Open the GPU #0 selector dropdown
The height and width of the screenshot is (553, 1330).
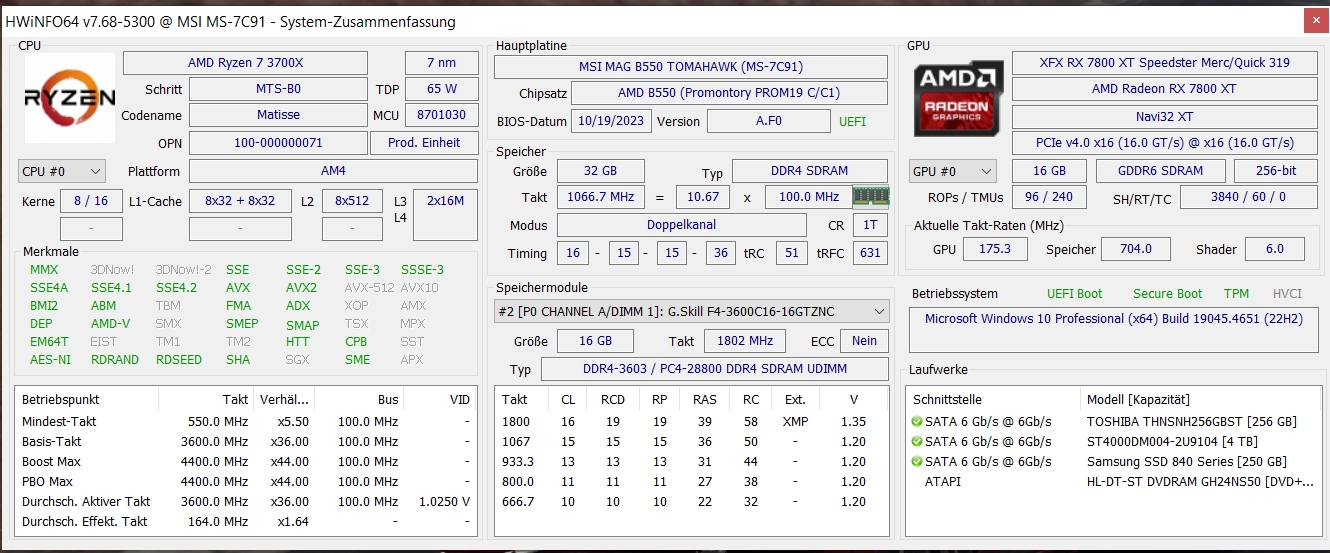[953, 171]
